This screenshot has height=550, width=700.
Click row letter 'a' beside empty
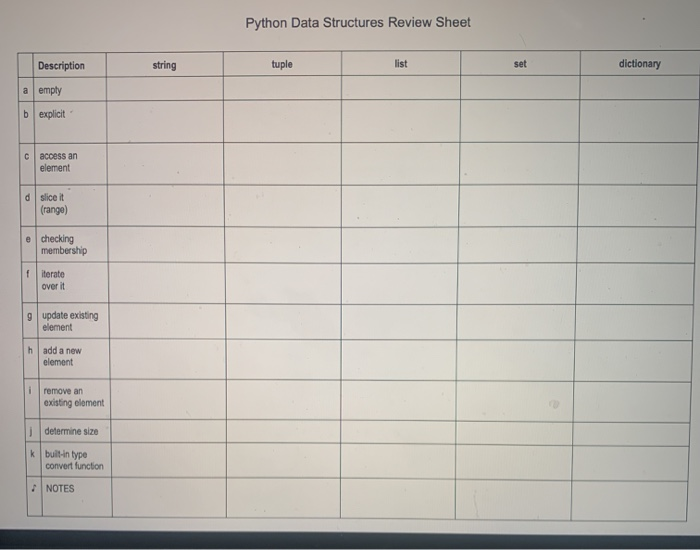(x=25, y=90)
